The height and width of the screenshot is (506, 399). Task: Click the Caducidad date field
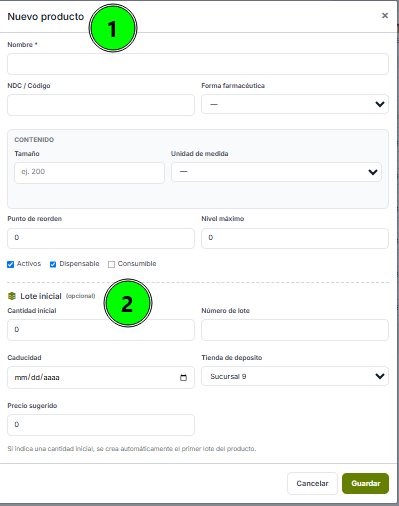101,377
